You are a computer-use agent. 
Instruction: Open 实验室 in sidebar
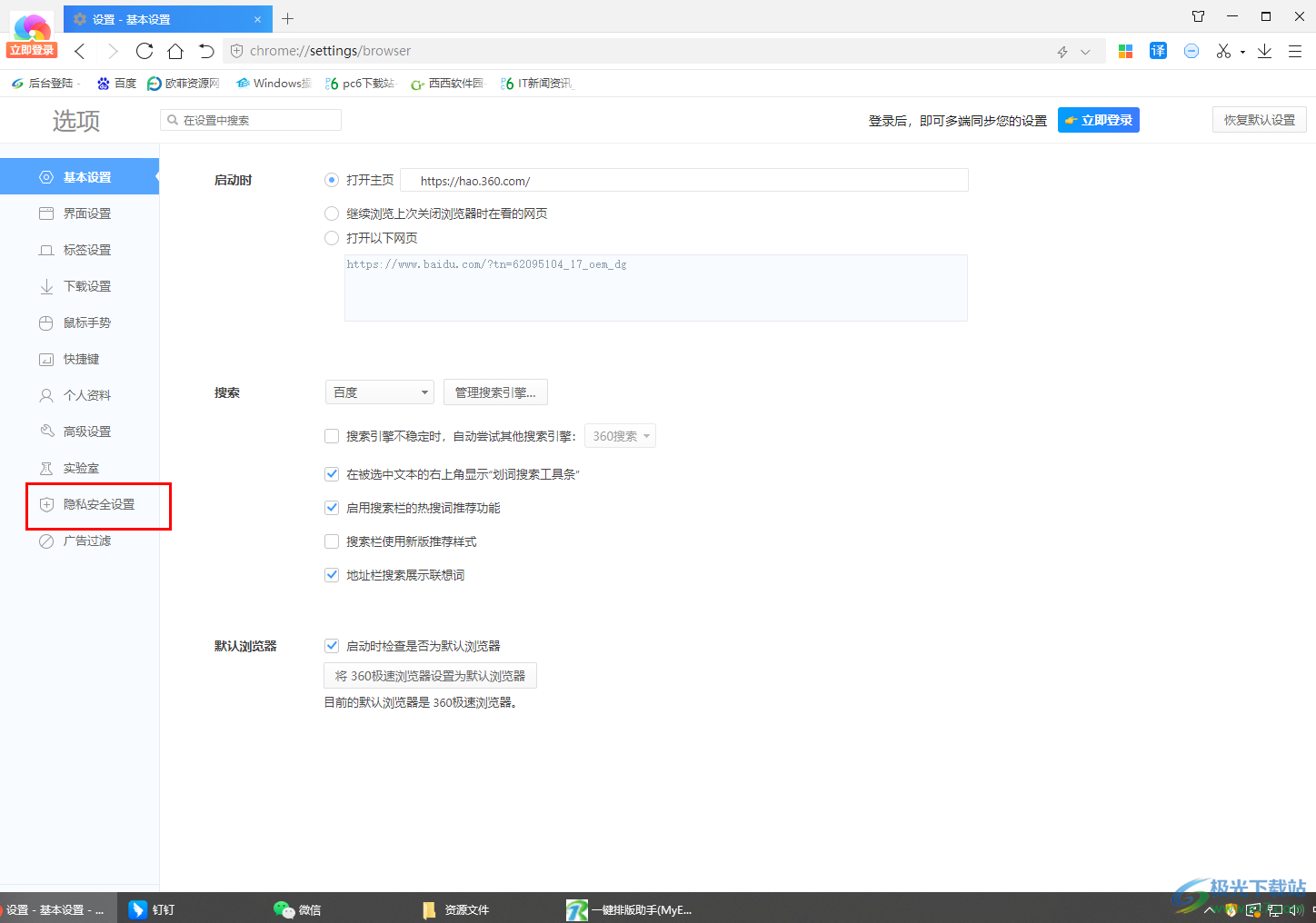coord(79,468)
